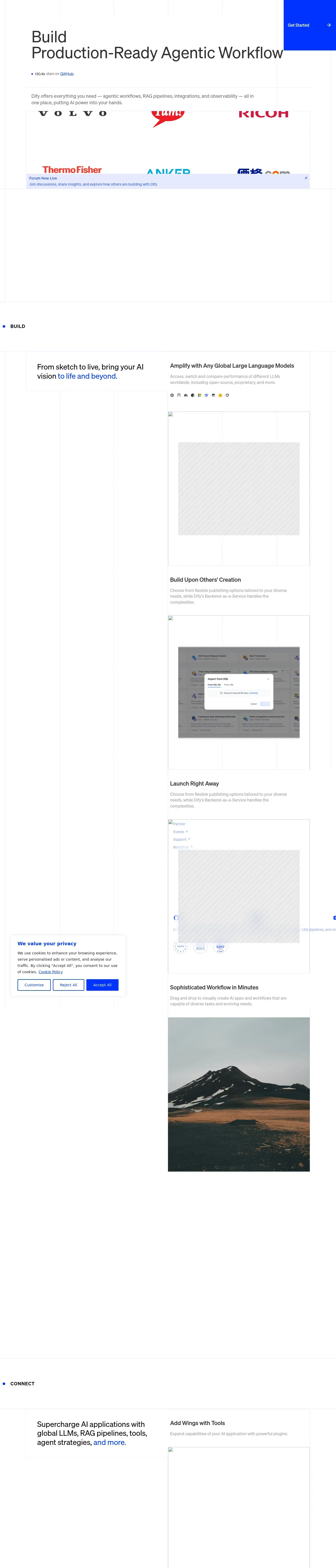Screen dimensions: 336x1568
Task: Click the 'Build Upon Others' Creation' heading
Action: point(205,580)
